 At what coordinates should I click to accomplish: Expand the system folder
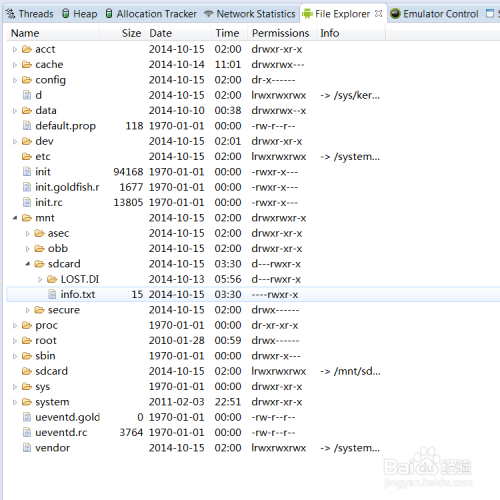coord(15,402)
